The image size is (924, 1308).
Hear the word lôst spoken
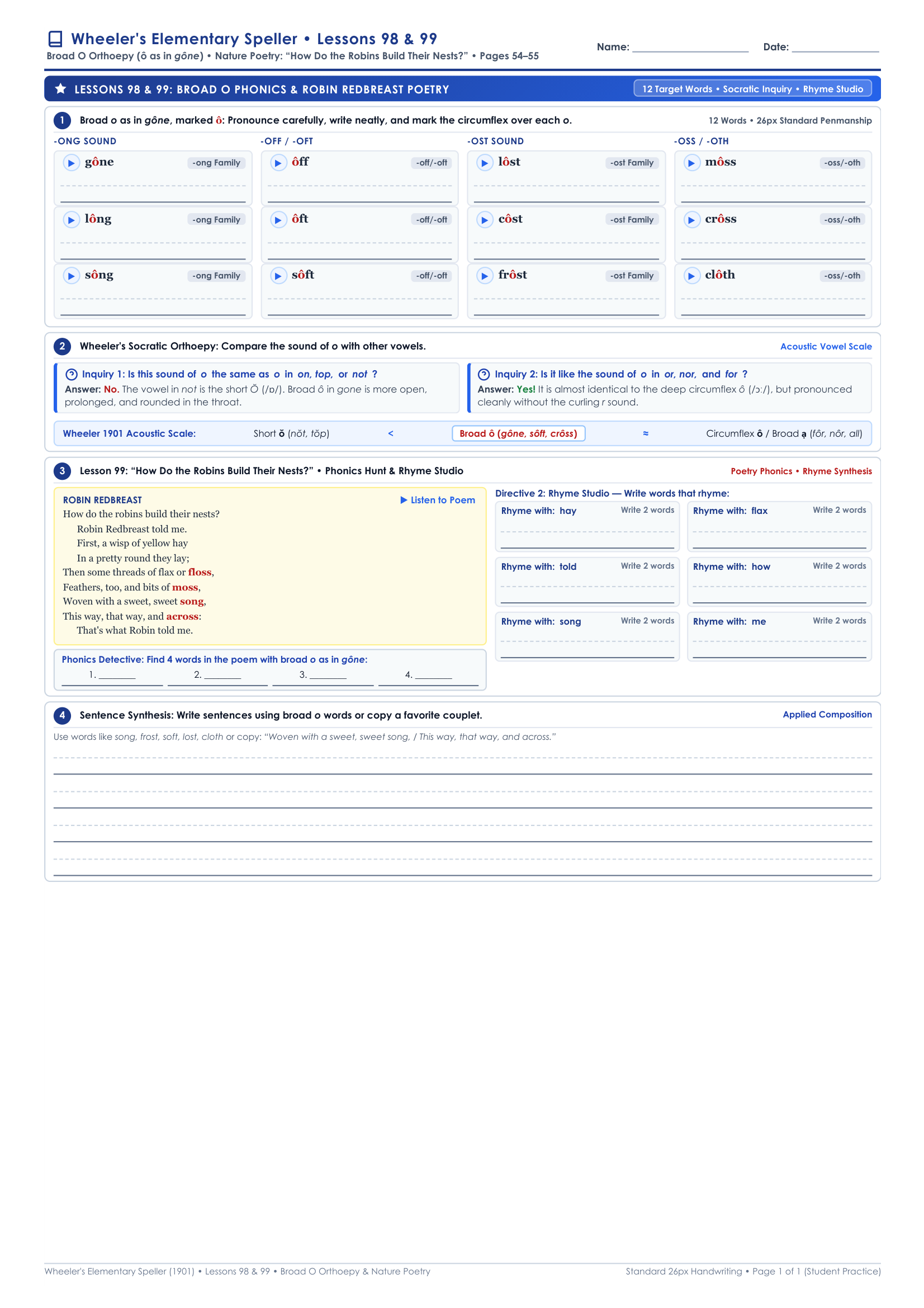(485, 163)
